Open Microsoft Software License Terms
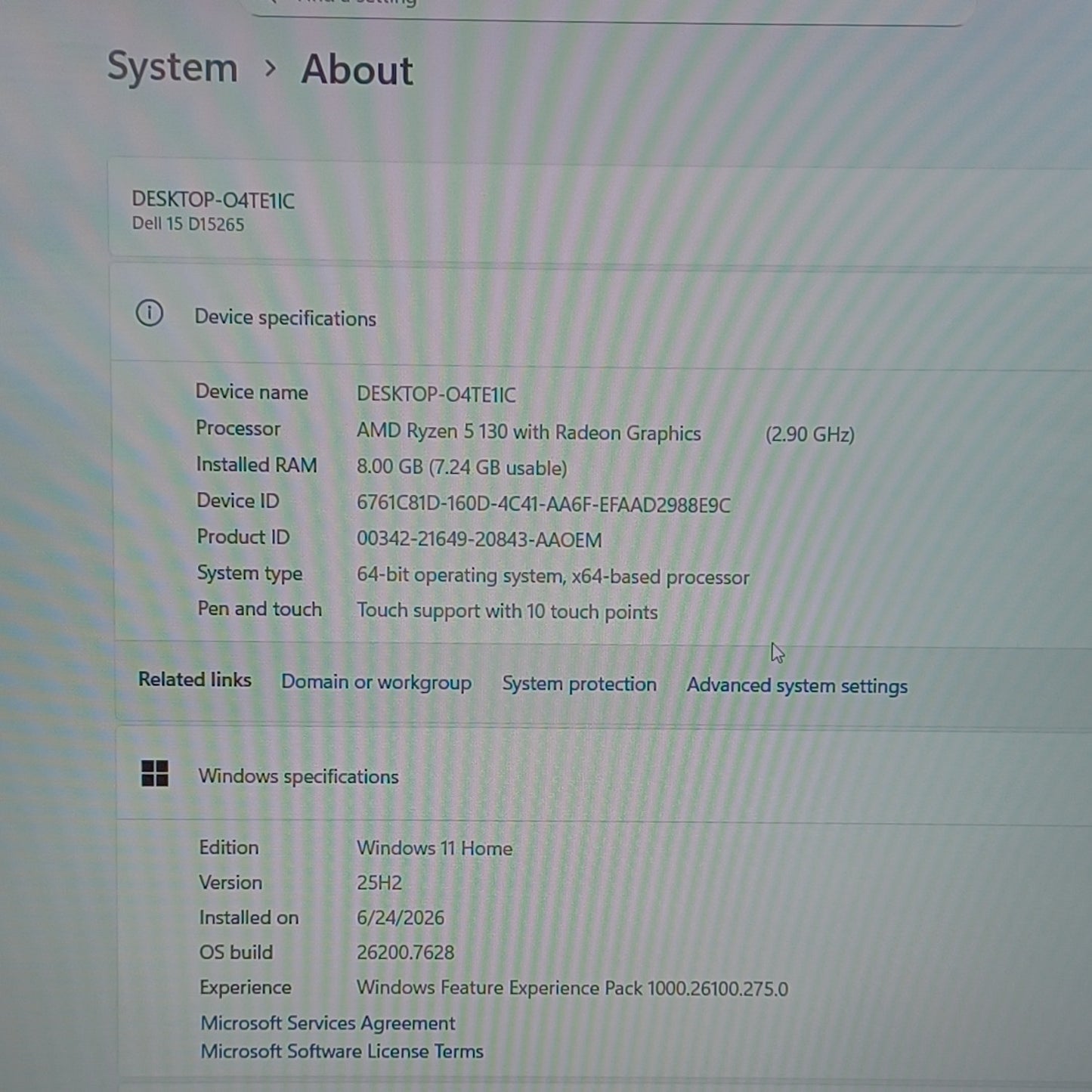1092x1092 pixels. [x=342, y=1051]
